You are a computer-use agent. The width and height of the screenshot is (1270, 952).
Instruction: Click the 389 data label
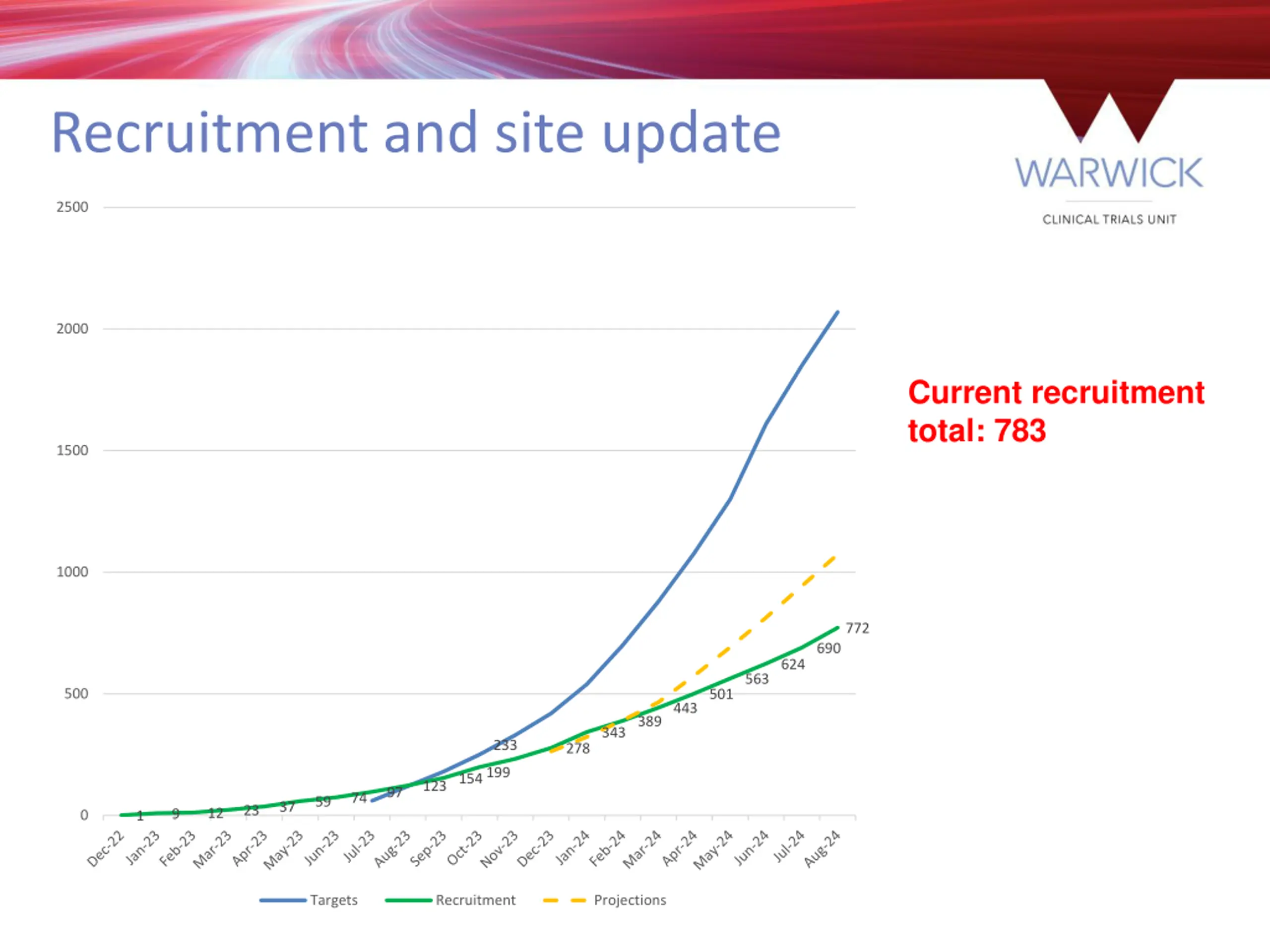pos(649,721)
